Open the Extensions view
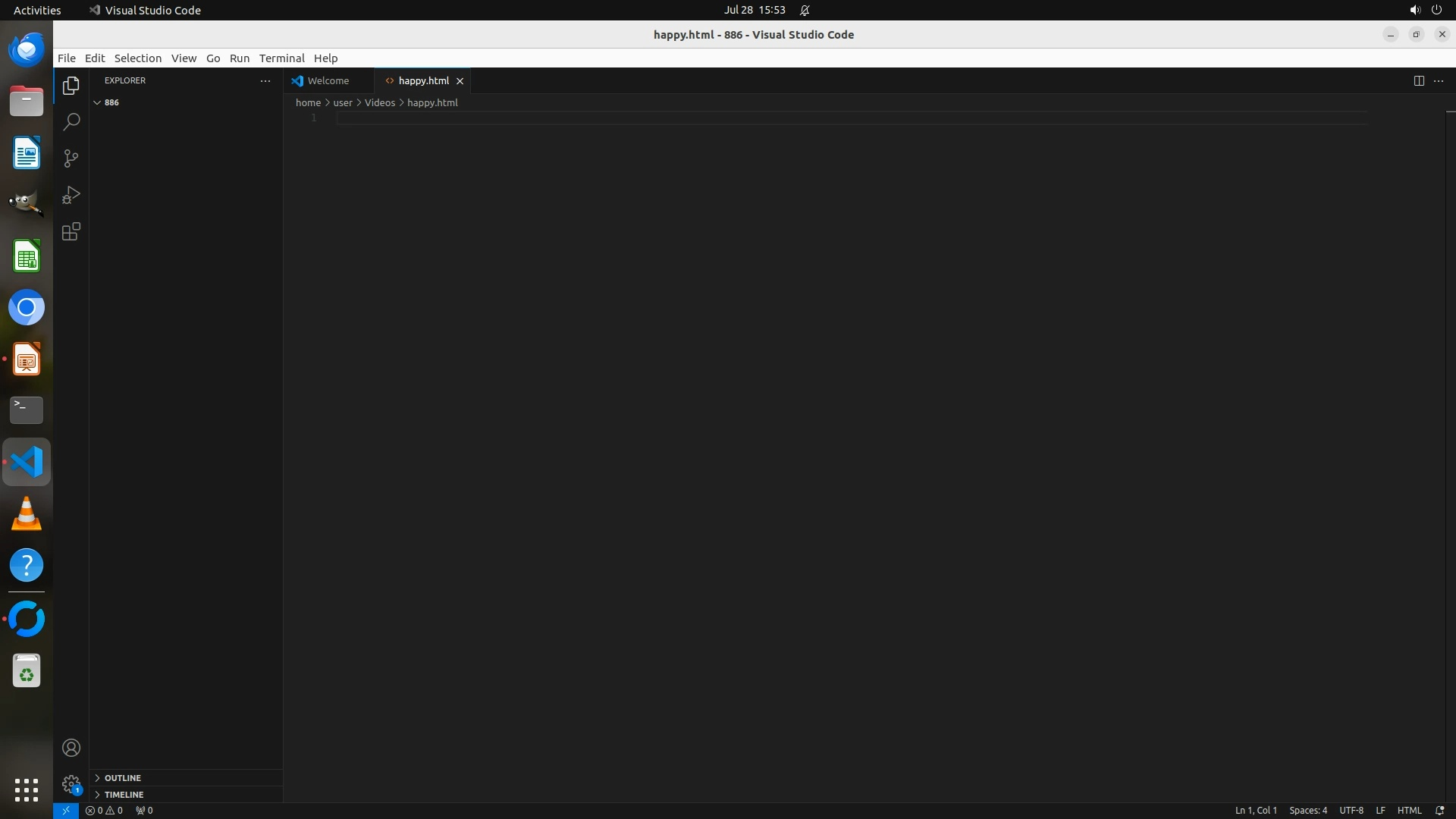This screenshot has height=819, width=1456. (x=71, y=231)
